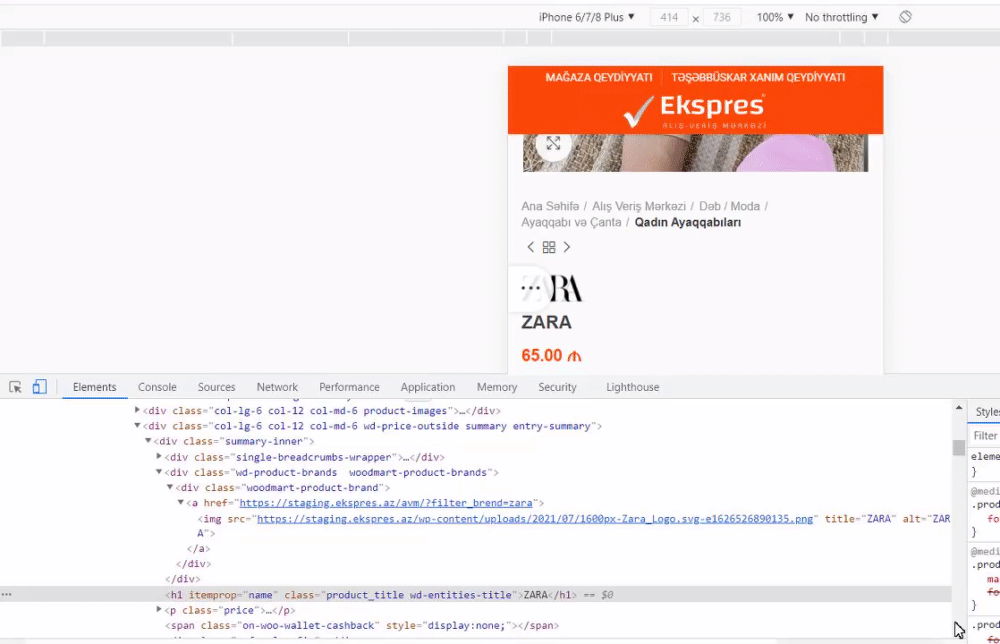Viewport: 1000px width, 644px height.
Task: Go to next product arrow icon
Action: (x=566, y=247)
